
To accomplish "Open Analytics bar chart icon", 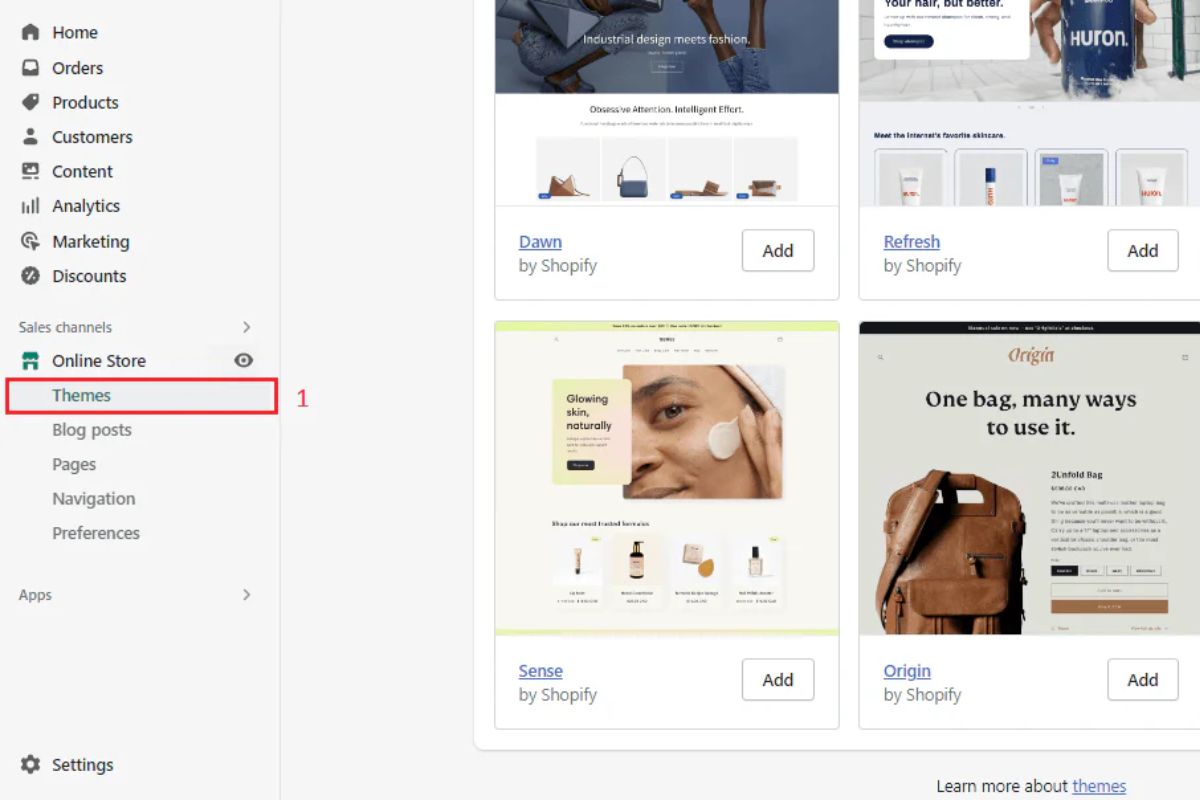I will 30,206.
